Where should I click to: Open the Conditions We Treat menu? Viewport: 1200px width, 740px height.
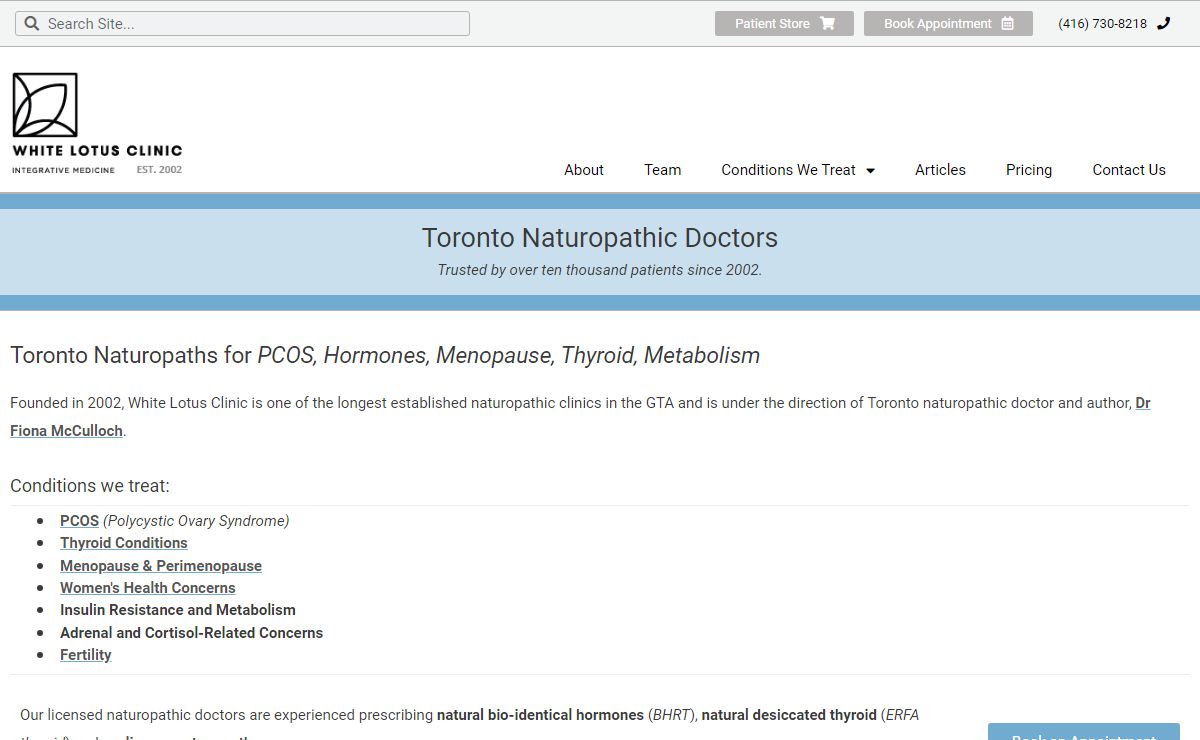(798, 170)
